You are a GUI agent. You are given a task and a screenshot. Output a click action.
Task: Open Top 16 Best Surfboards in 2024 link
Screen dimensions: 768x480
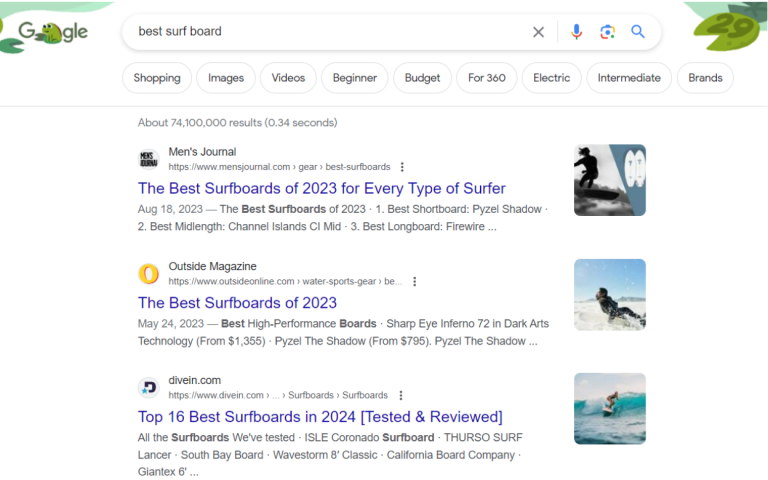[320, 417]
